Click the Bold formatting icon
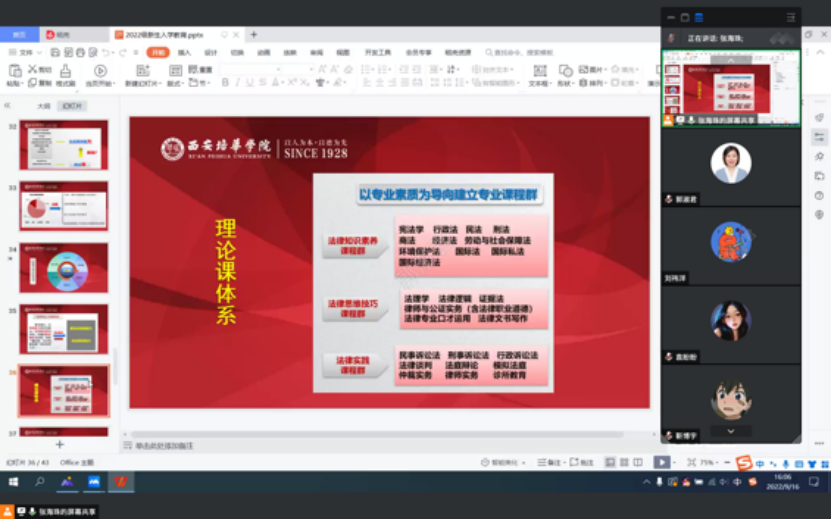 point(226,83)
